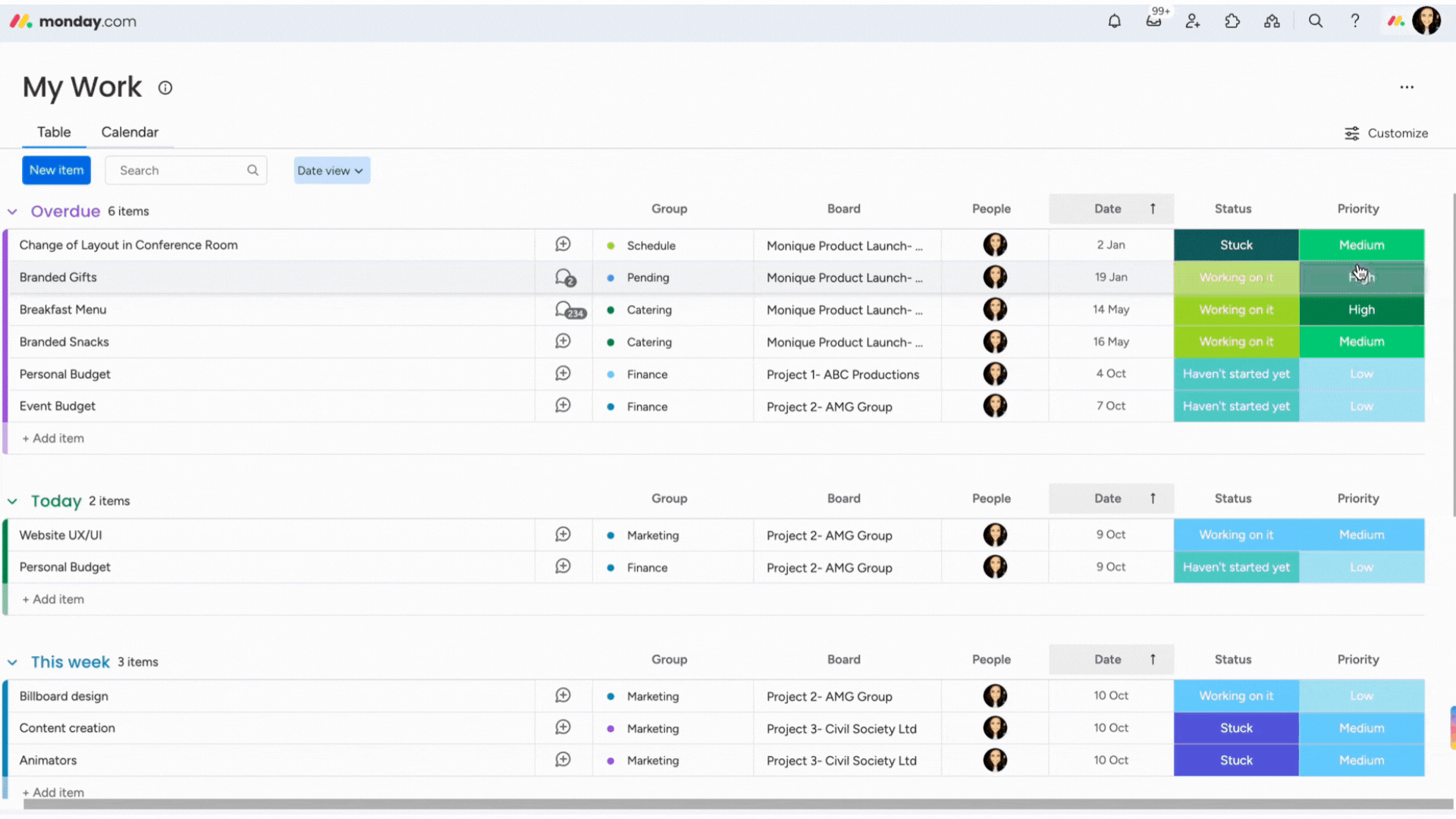Screen dimensions: 1456x819
Task: Select the Table tab
Action: tap(53, 132)
